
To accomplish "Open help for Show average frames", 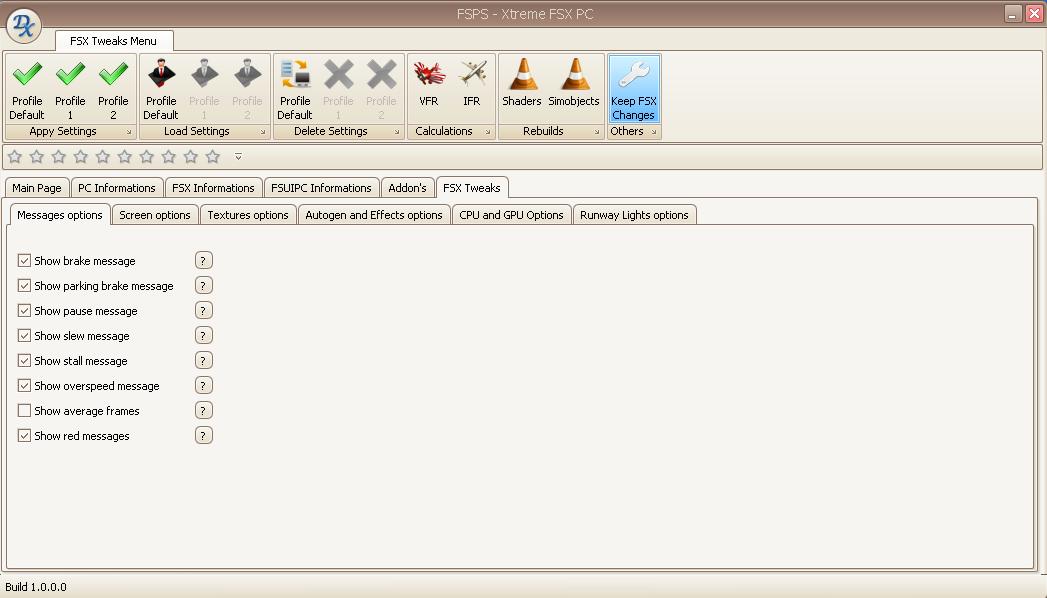I will 204,410.
